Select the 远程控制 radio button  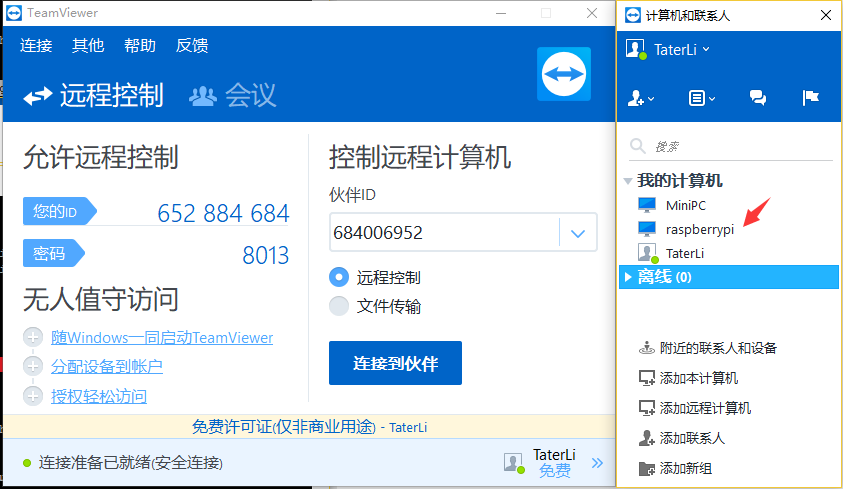339,277
